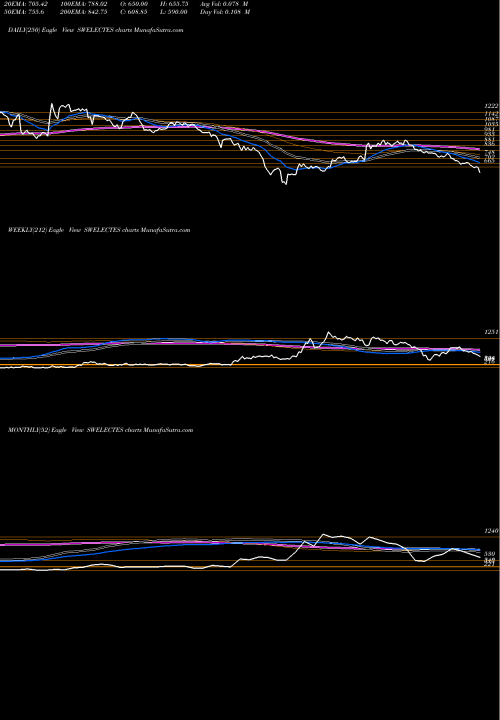The height and width of the screenshot is (720, 500).
Task: Click the 200EMA value readout
Action: click(x=86, y=12)
